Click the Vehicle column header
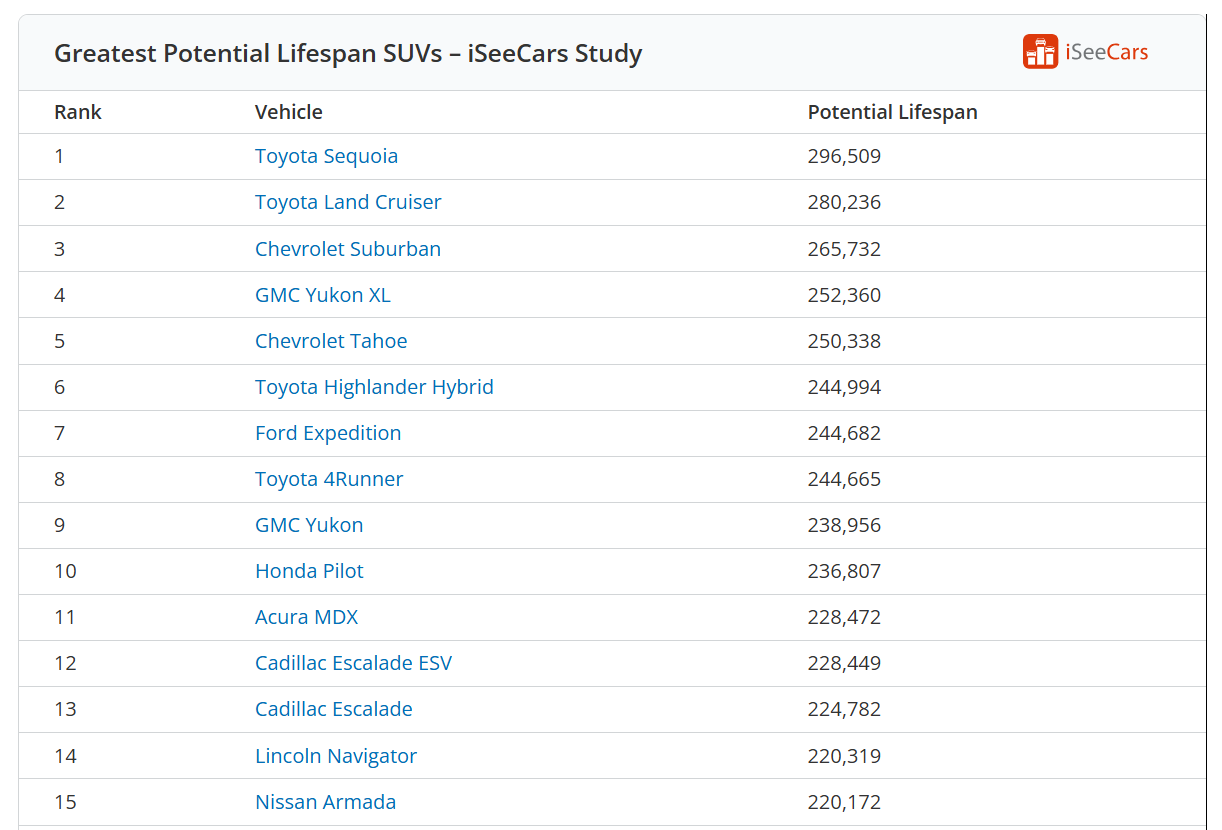Viewport: 1222px width, 830px height. click(289, 112)
